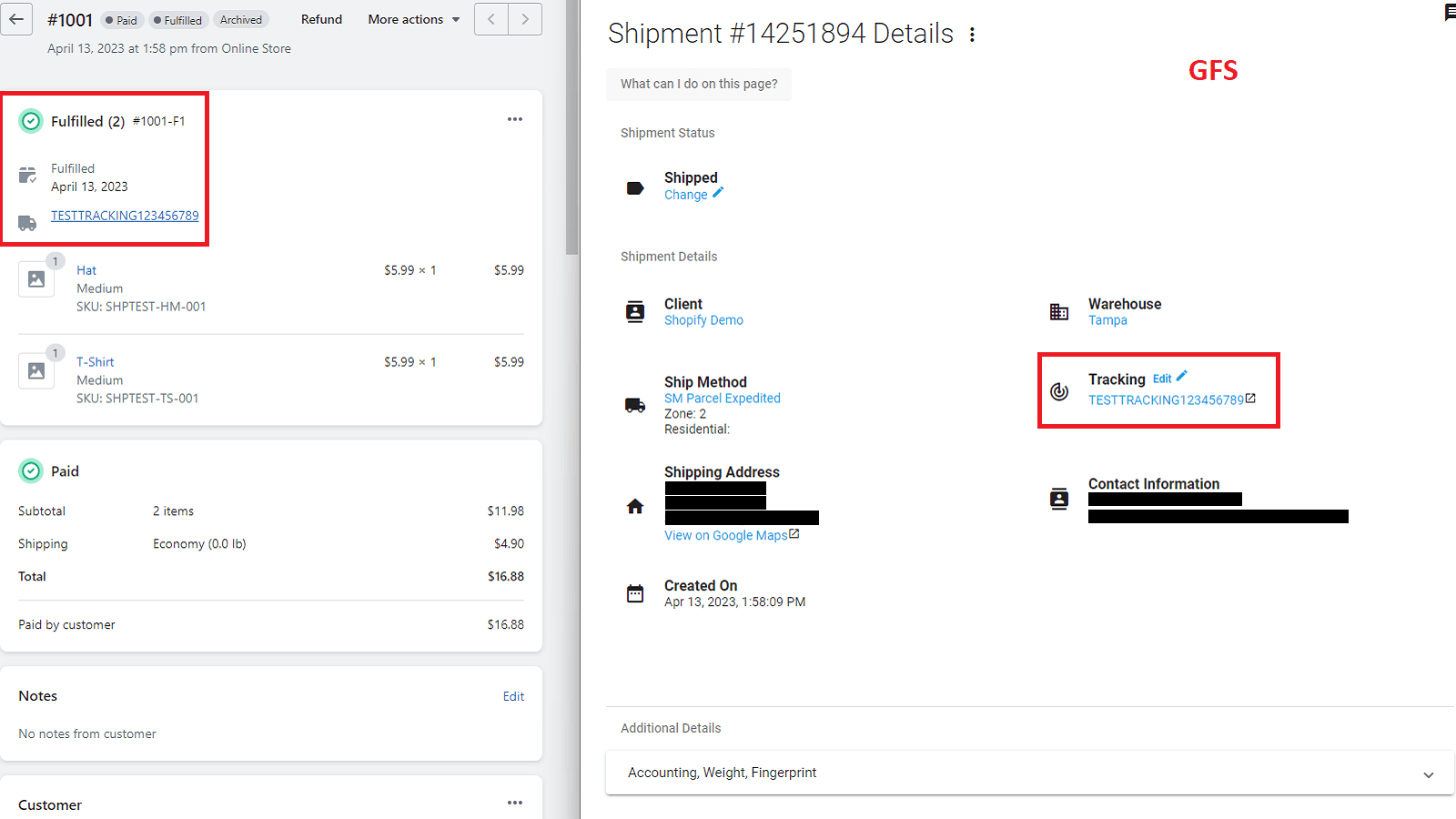Click the shipped tag icon under Shipment Status

635,187
